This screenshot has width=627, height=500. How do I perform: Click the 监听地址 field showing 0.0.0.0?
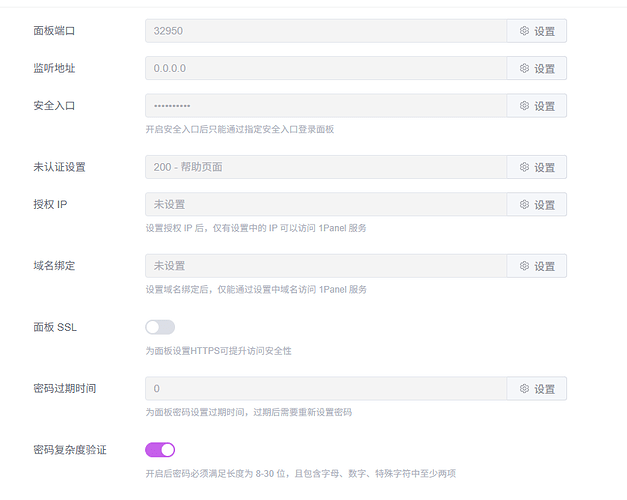click(326, 68)
